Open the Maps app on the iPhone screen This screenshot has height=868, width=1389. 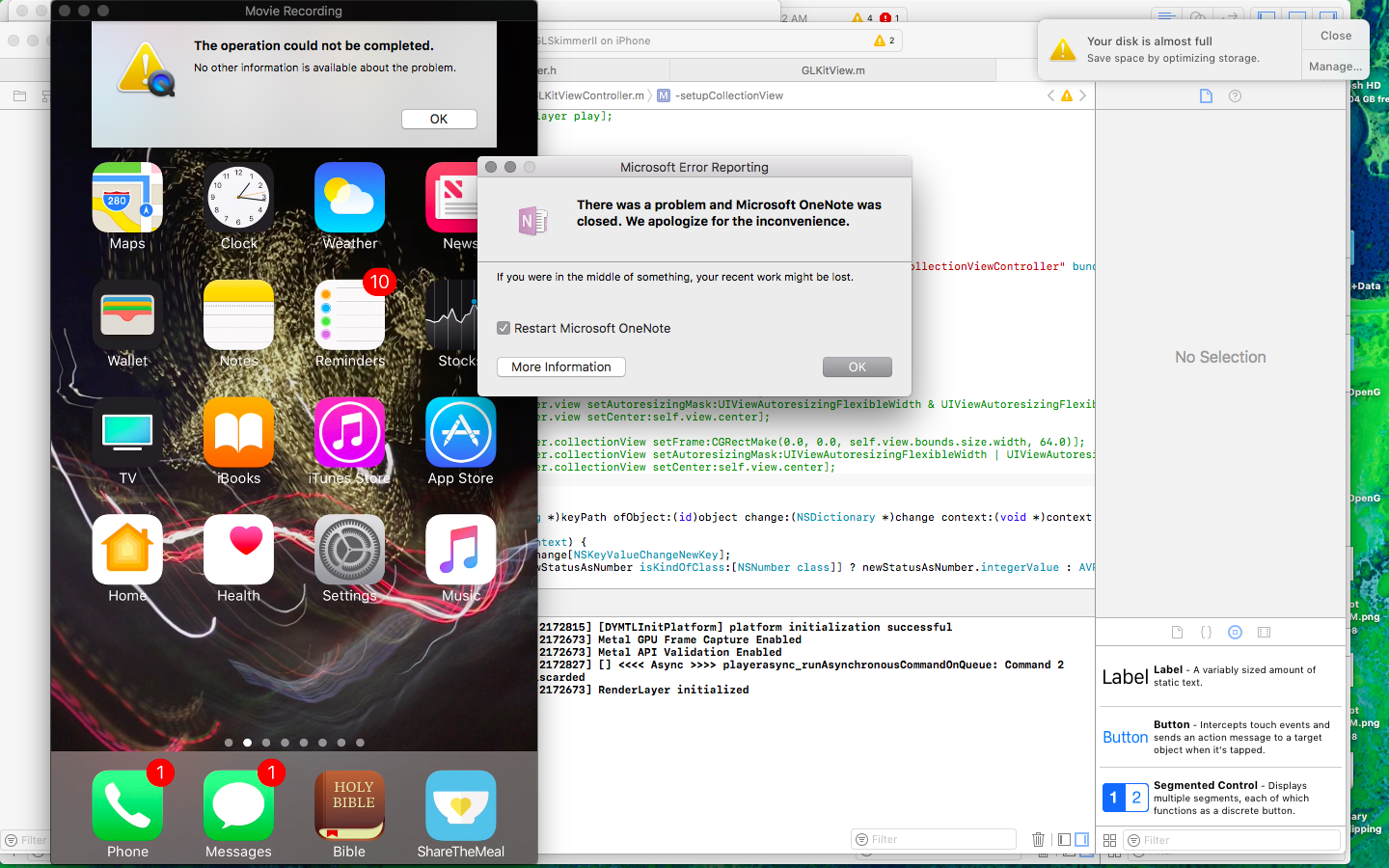coord(127,198)
